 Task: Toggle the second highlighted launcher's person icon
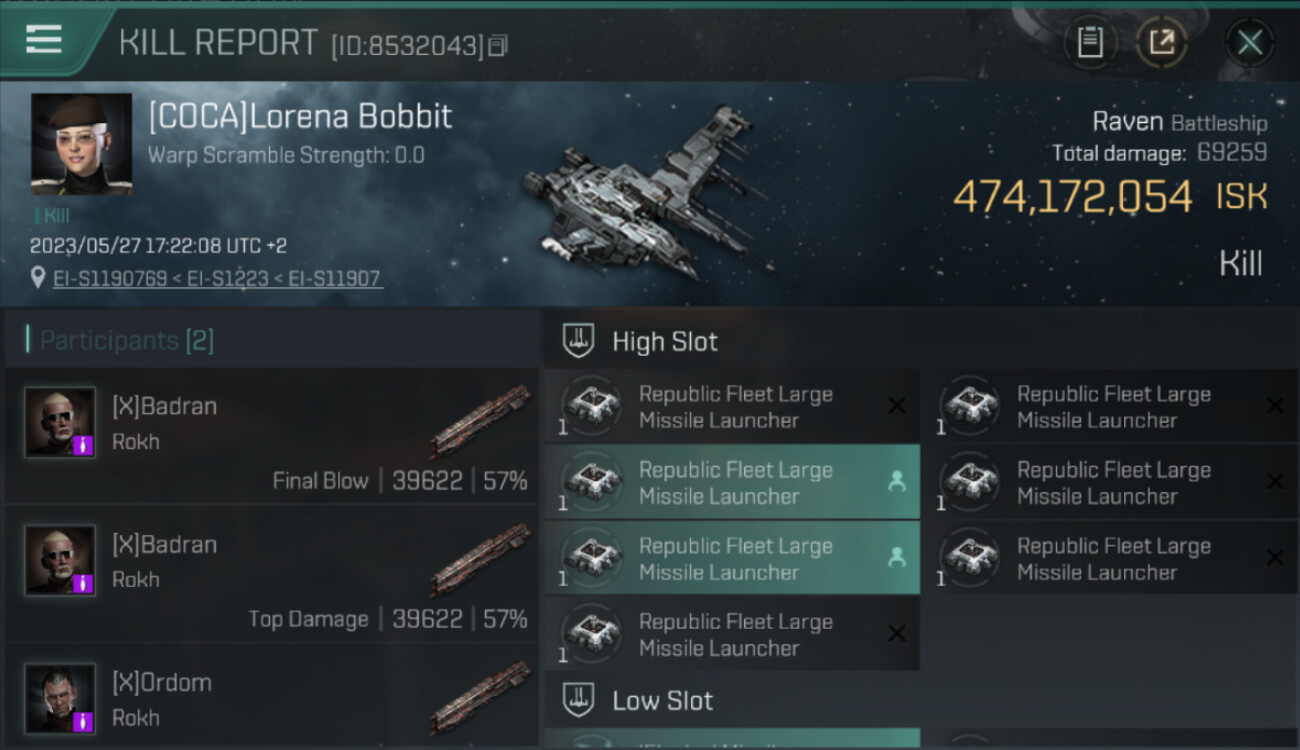(897, 482)
